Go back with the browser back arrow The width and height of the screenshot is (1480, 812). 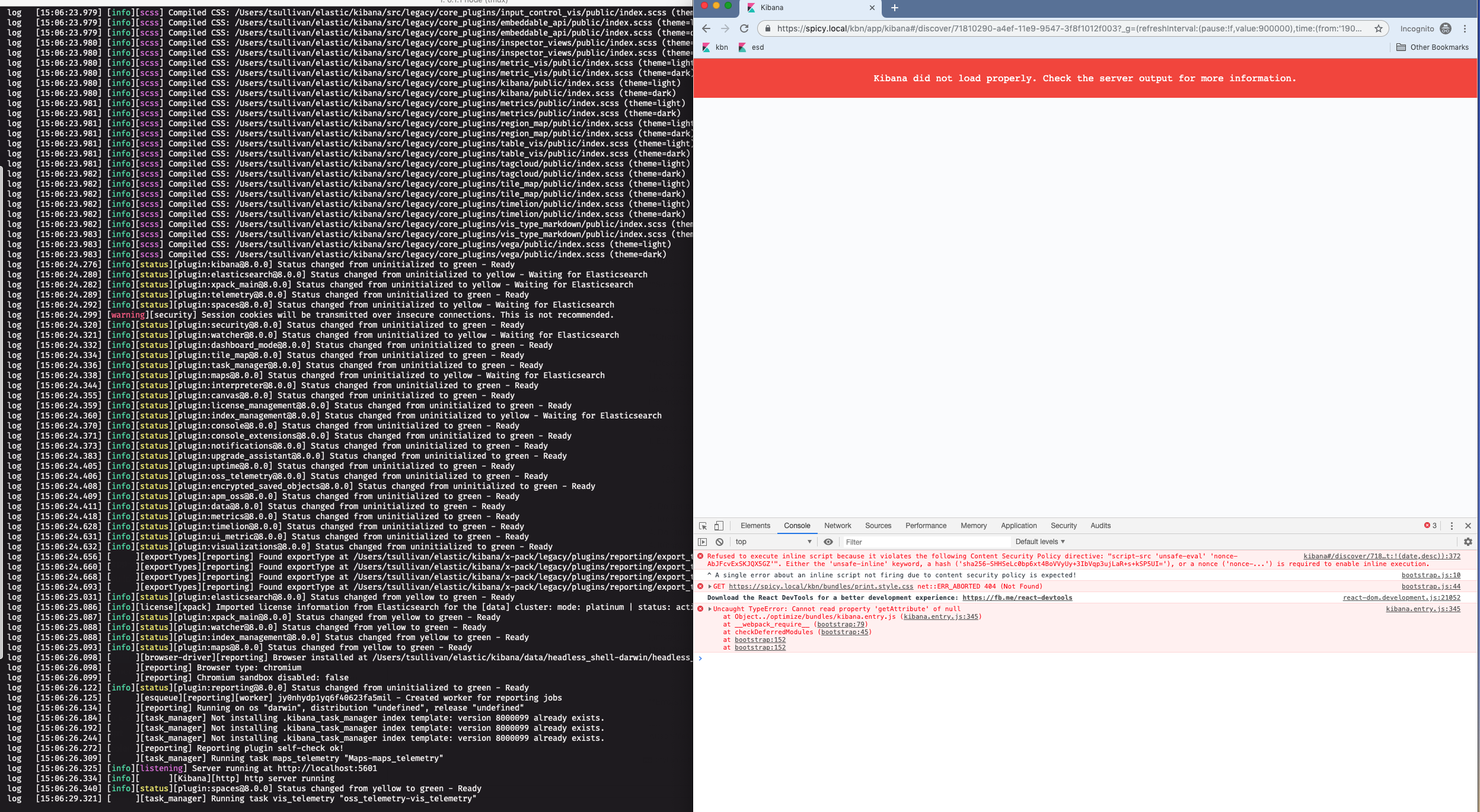pyautogui.click(x=706, y=28)
